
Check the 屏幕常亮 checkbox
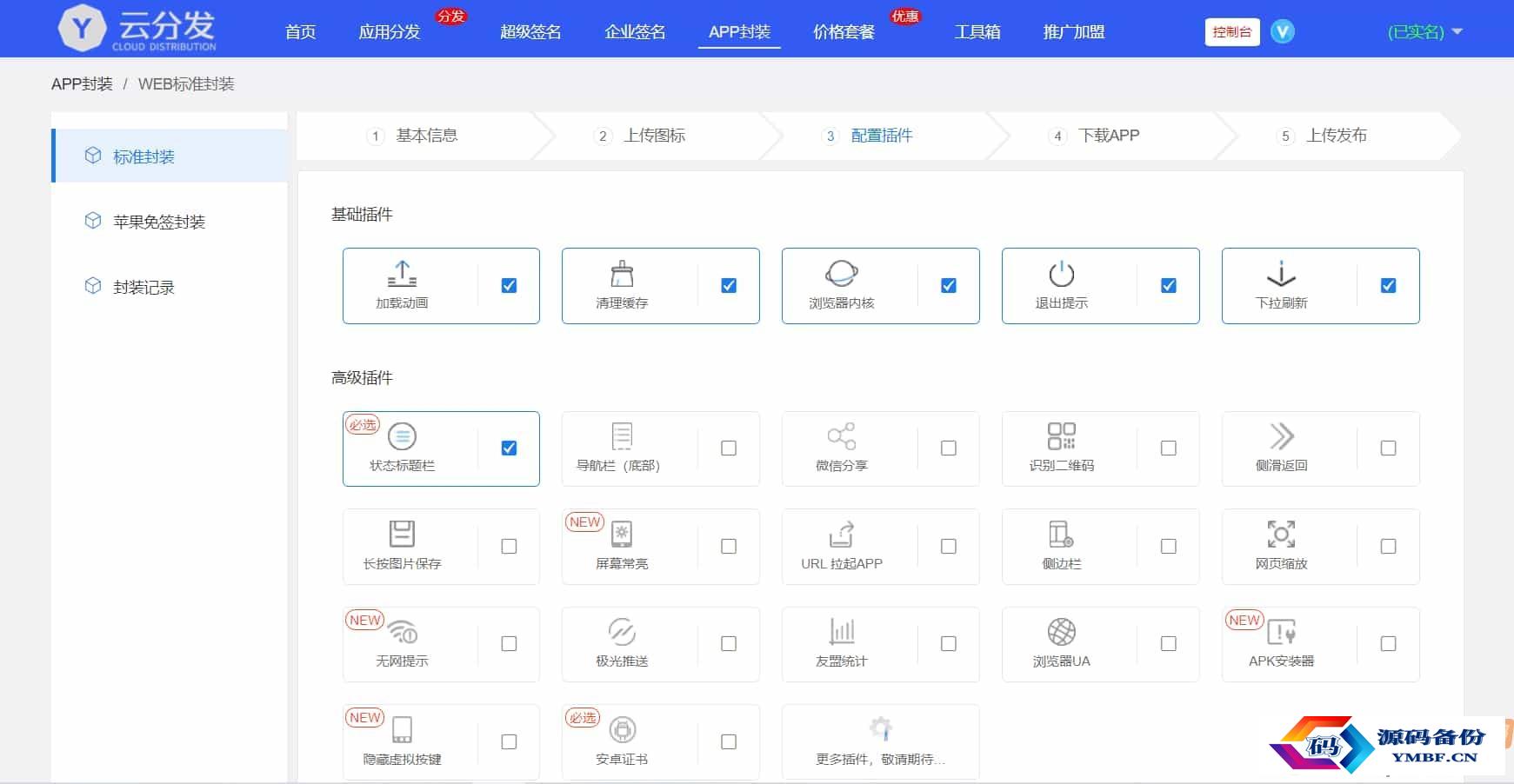[x=729, y=546]
